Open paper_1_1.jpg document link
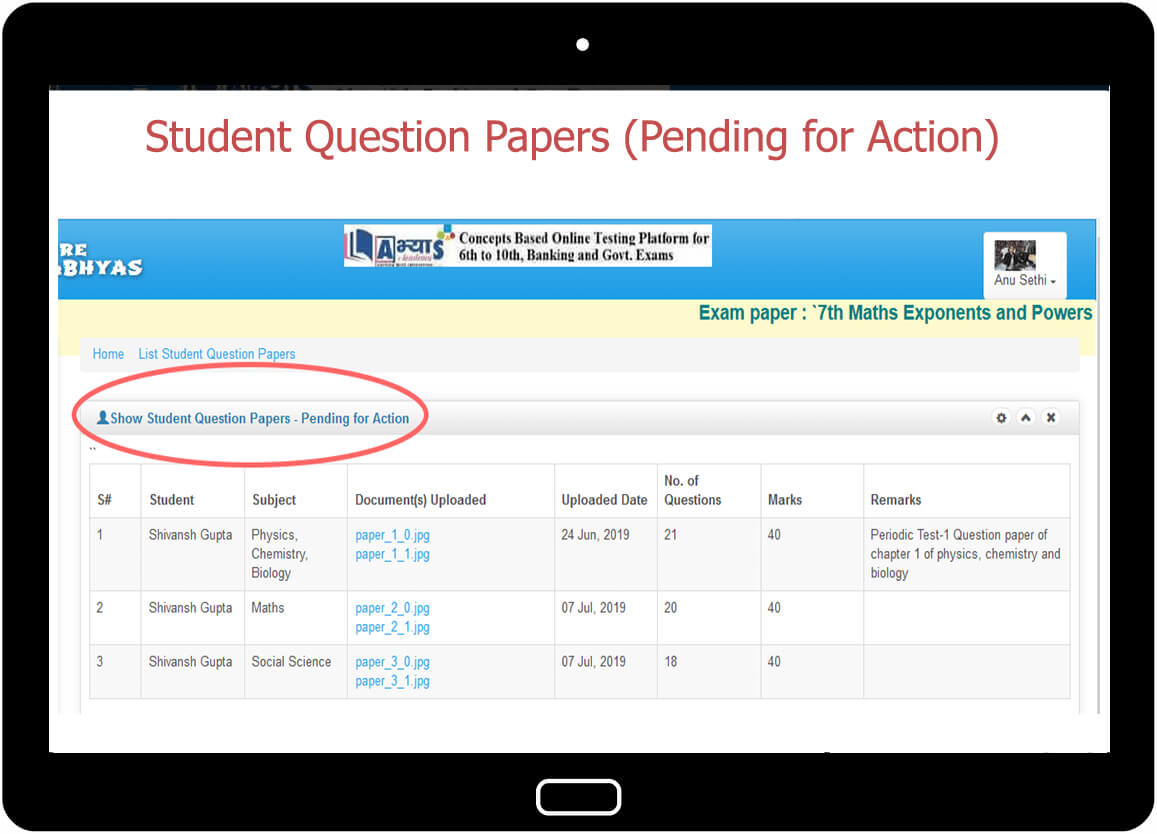 pyautogui.click(x=392, y=555)
